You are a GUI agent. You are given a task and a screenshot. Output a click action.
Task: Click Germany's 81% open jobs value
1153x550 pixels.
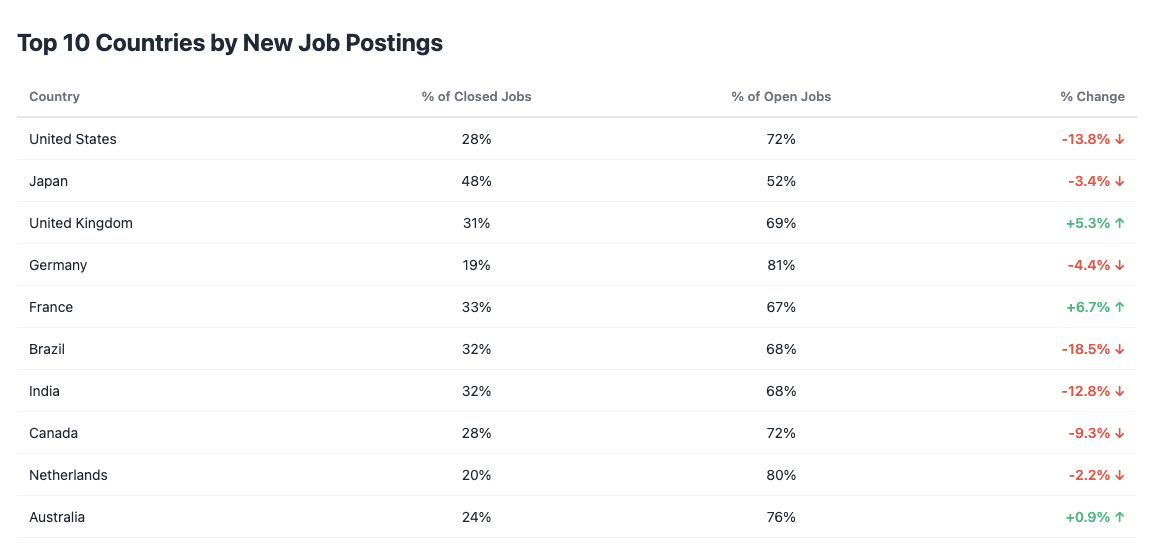tap(781, 266)
